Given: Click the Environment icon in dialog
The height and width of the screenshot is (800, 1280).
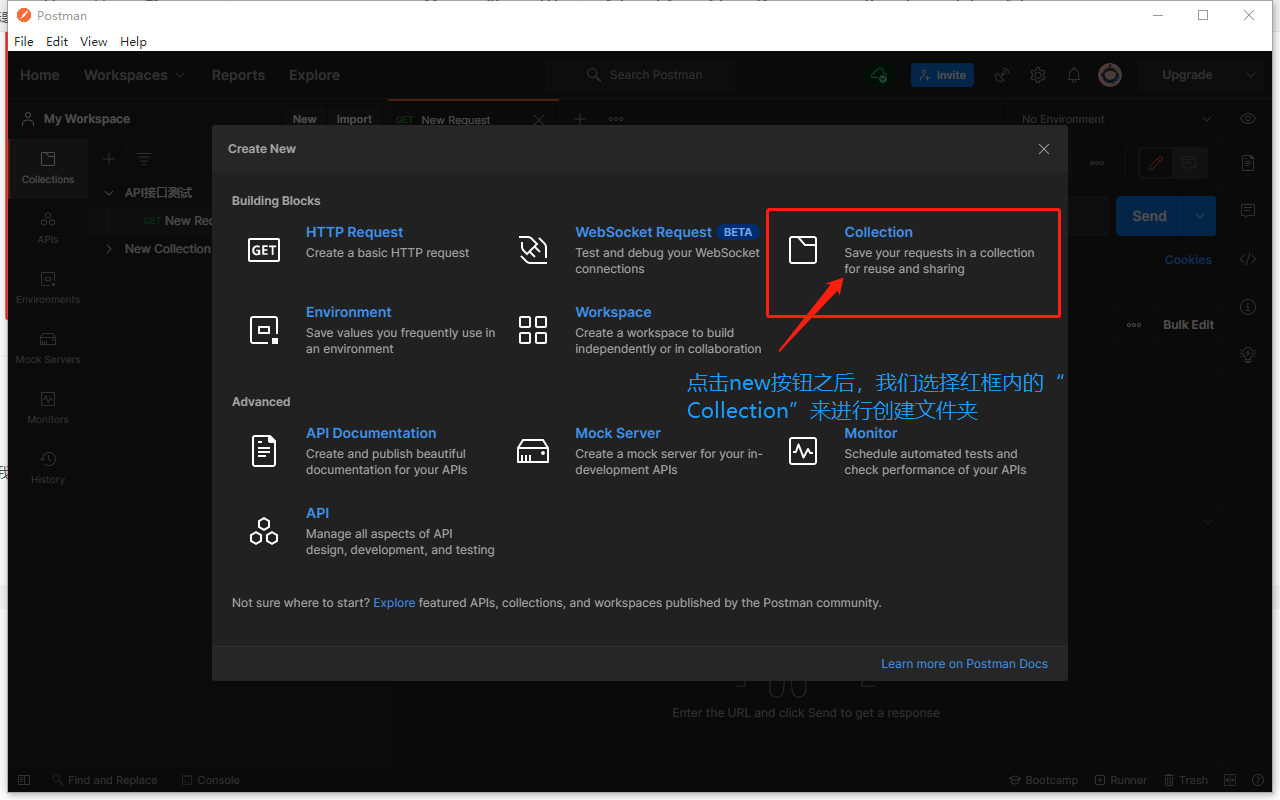Looking at the screenshot, I should [264, 330].
